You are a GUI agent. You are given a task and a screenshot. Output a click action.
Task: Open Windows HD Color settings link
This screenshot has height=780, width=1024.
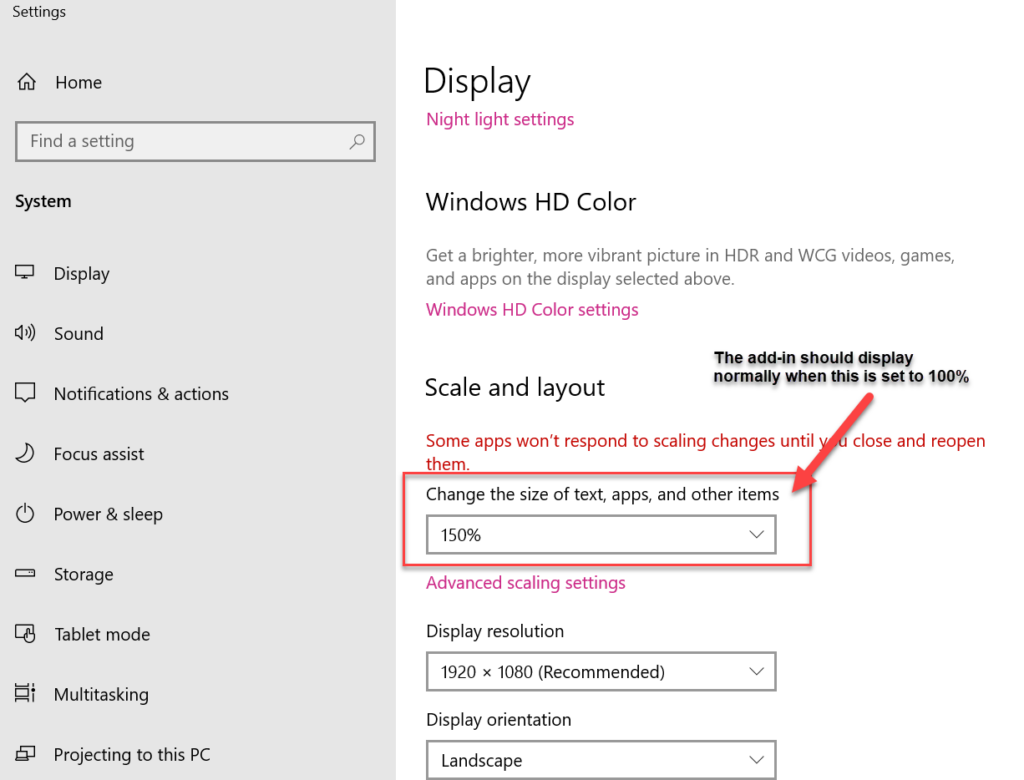point(532,309)
